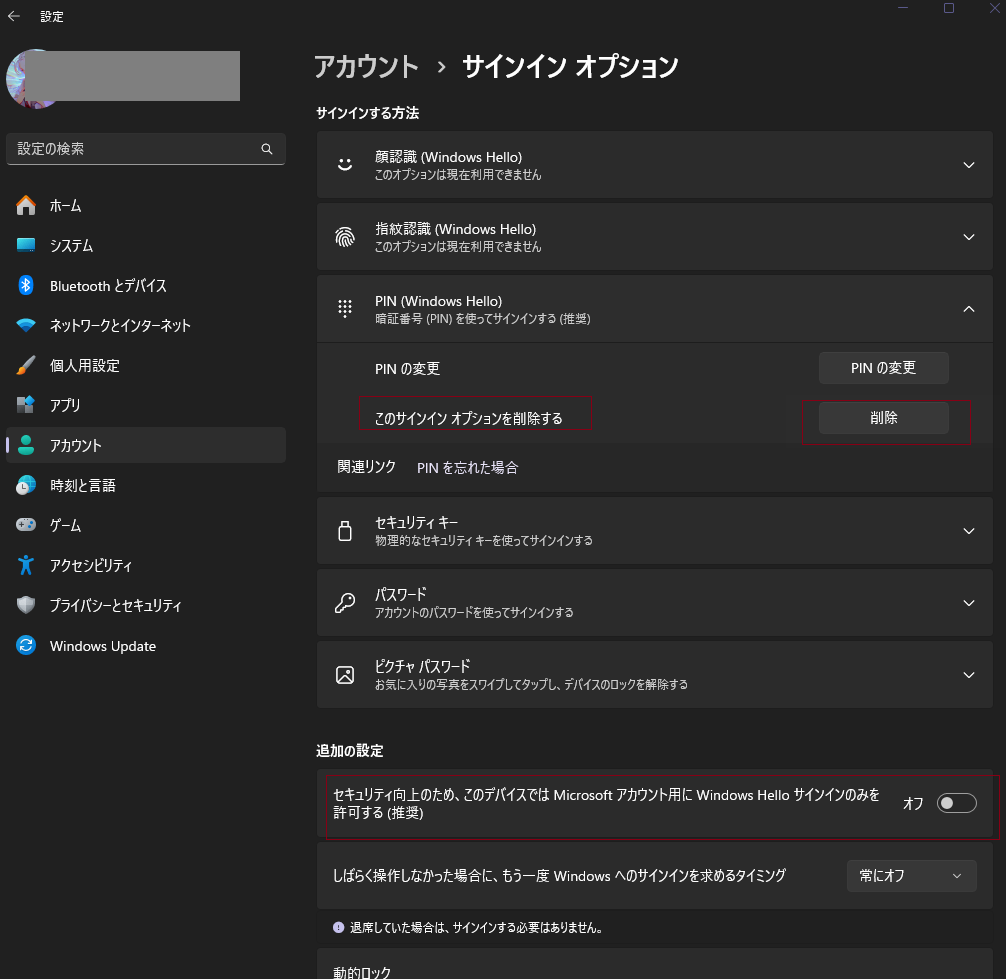
Task: Expand 顔認識 (Windows Hello) section
Action: pos(969,165)
